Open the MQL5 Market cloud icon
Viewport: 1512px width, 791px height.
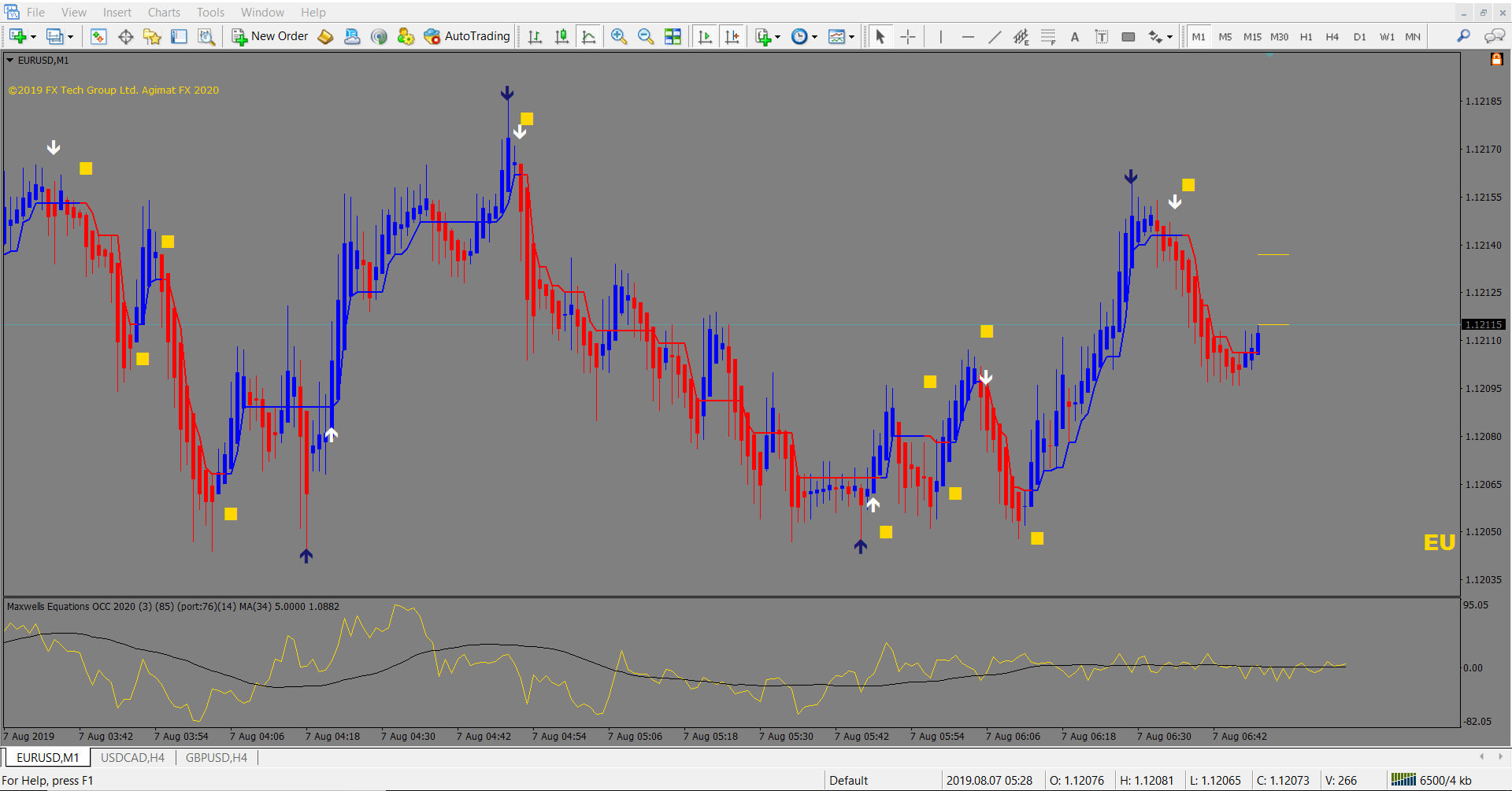[x=352, y=36]
